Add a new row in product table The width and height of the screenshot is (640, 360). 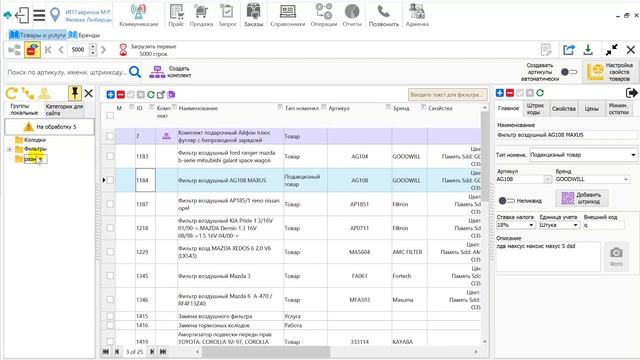(x=111, y=95)
